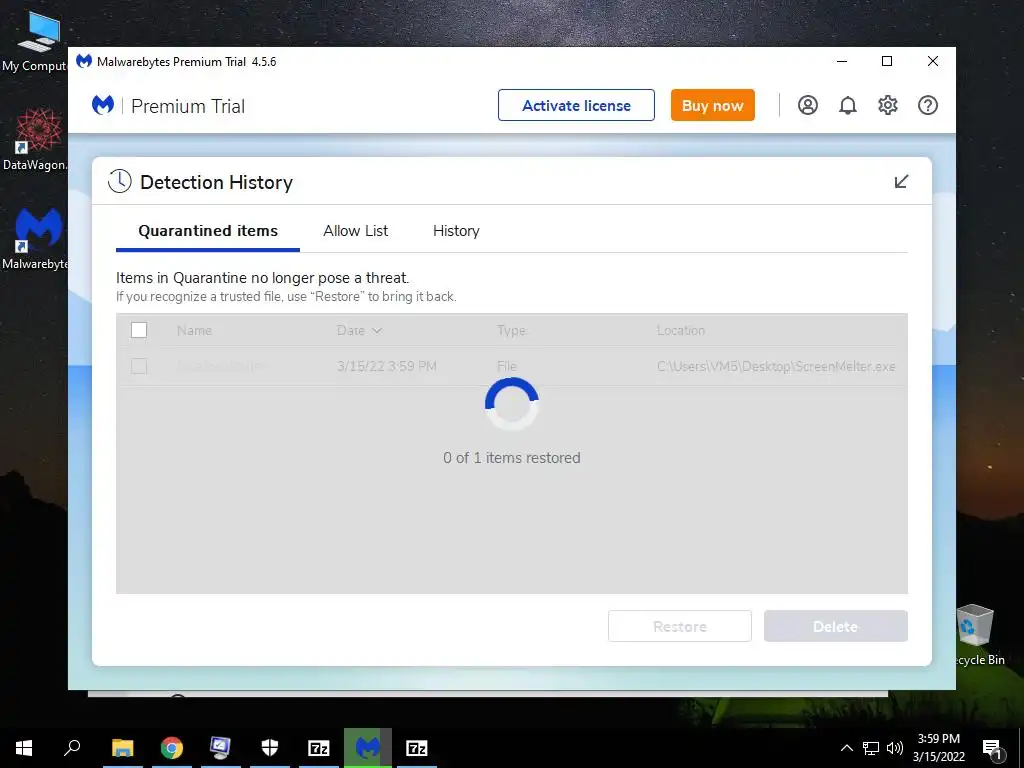Minimize the Malwarebytes window
This screenshot has height=768, width=1024.
point(842,61)
